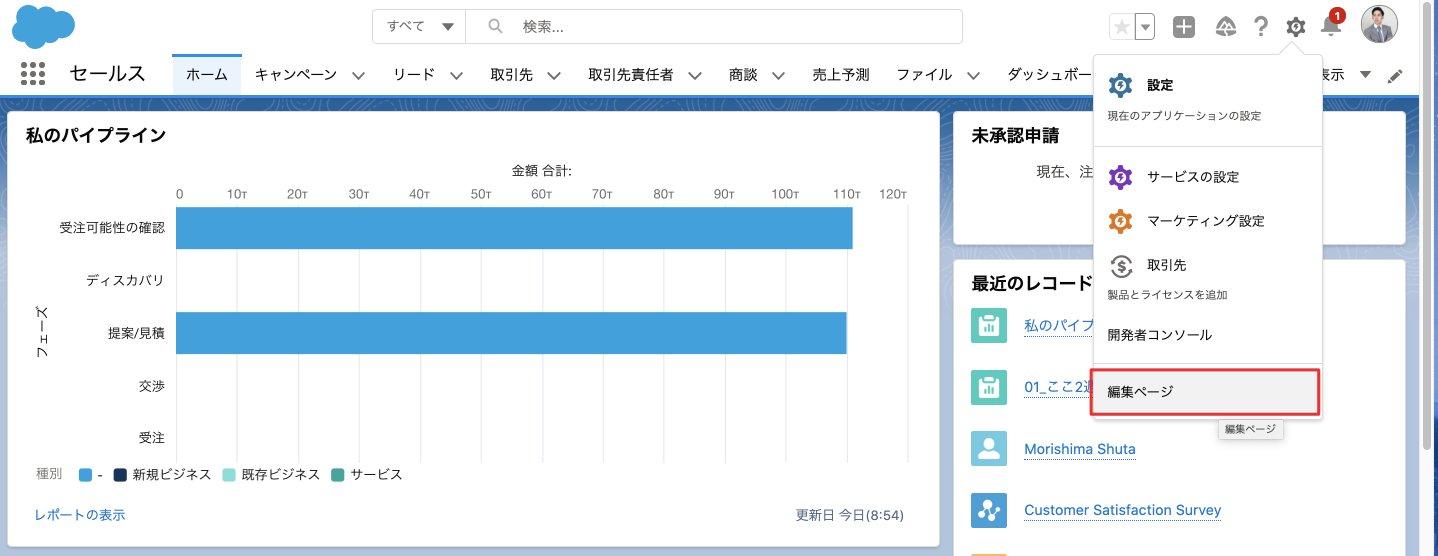This screenshot has height=556, width=1438.
Task: Click the 未承認申請 card heading
Action: tap(1015, 136)
